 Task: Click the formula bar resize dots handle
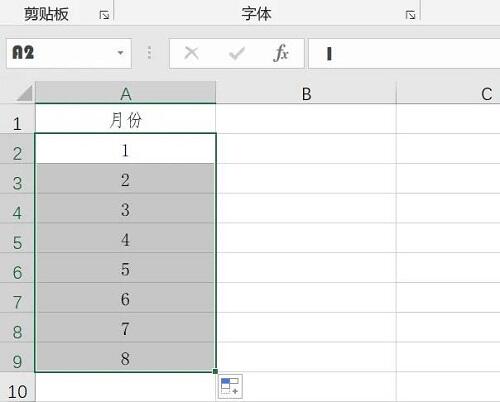(149, 53)
